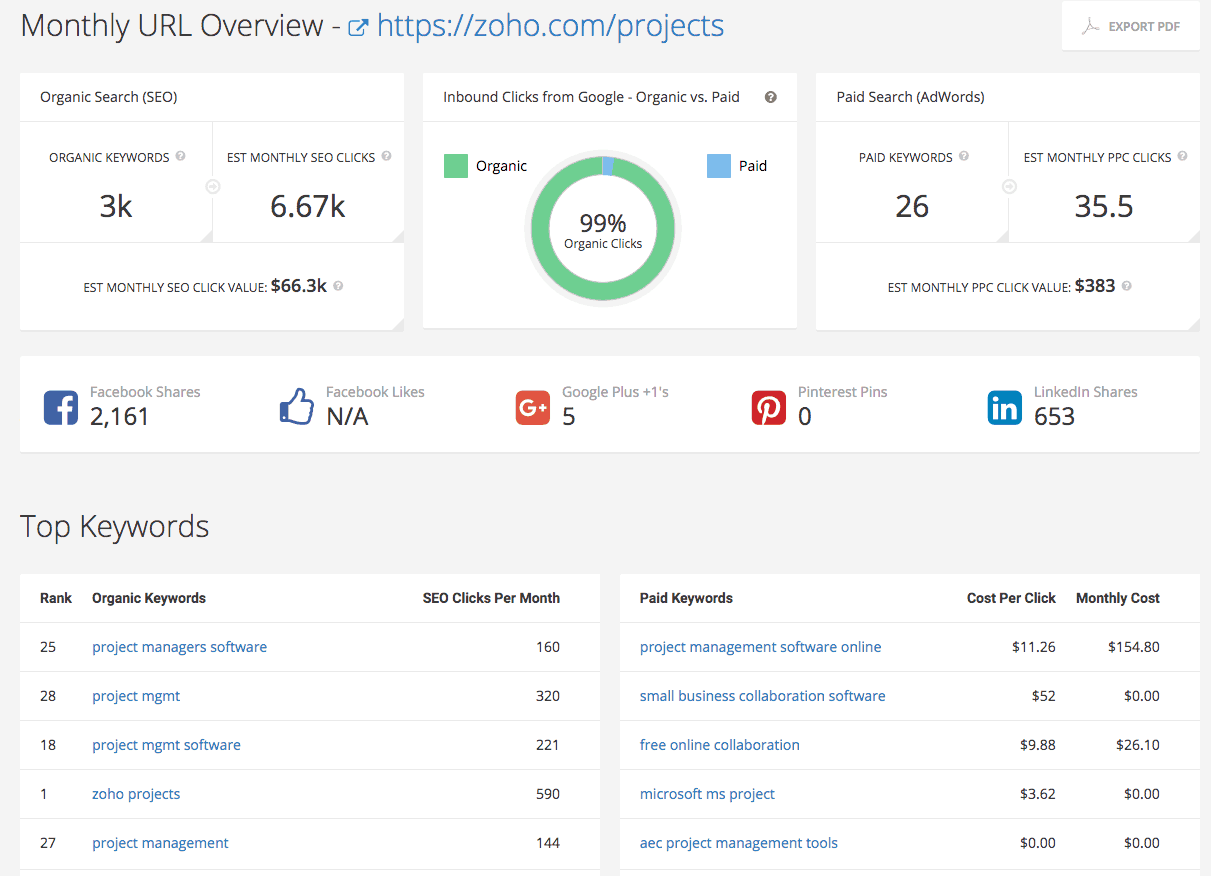
Task: Click the arrow icon between organic metrics
Action: click(x=212, y=186)
